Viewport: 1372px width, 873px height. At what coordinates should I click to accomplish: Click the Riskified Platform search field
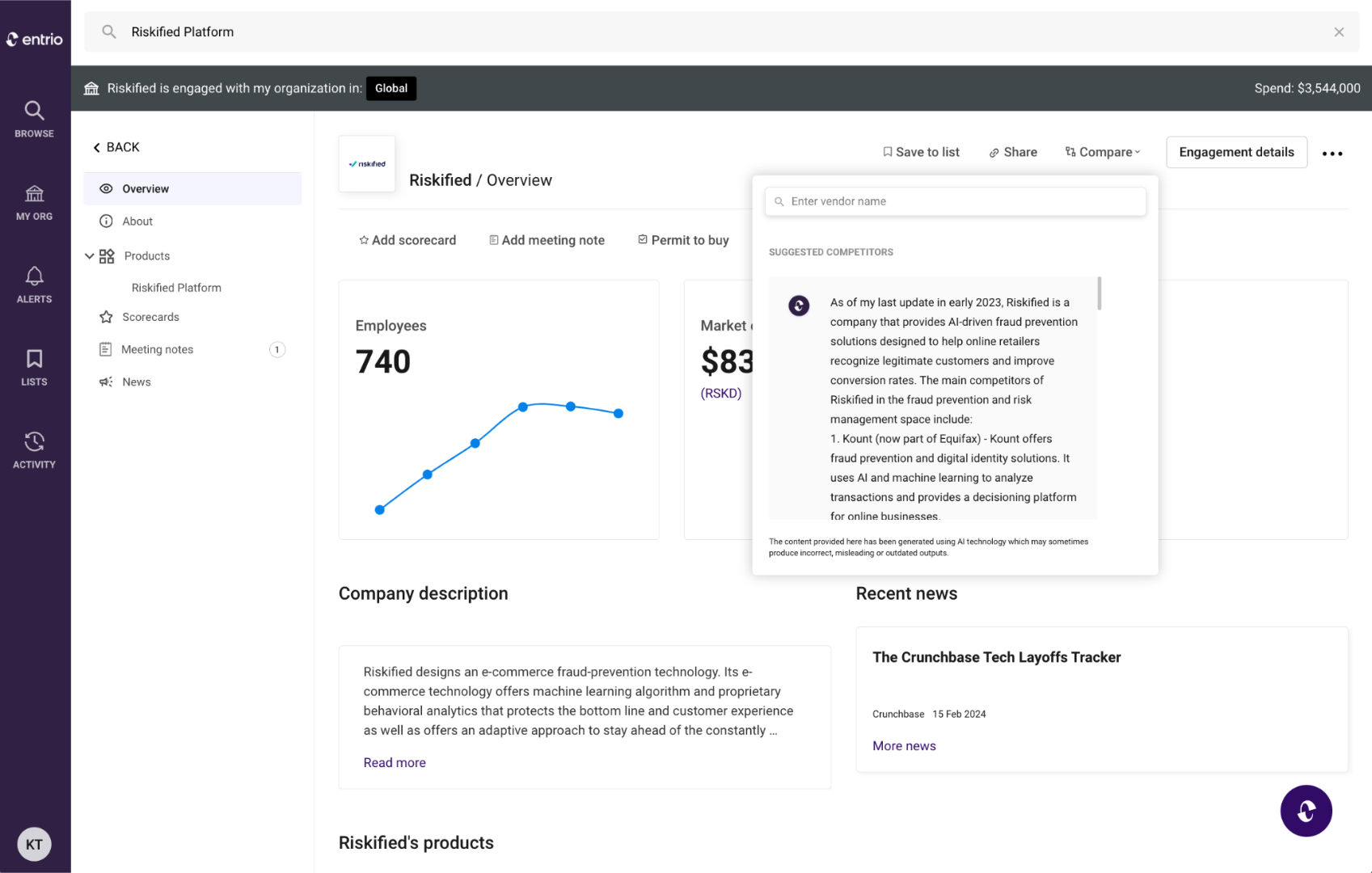(721, 32)
